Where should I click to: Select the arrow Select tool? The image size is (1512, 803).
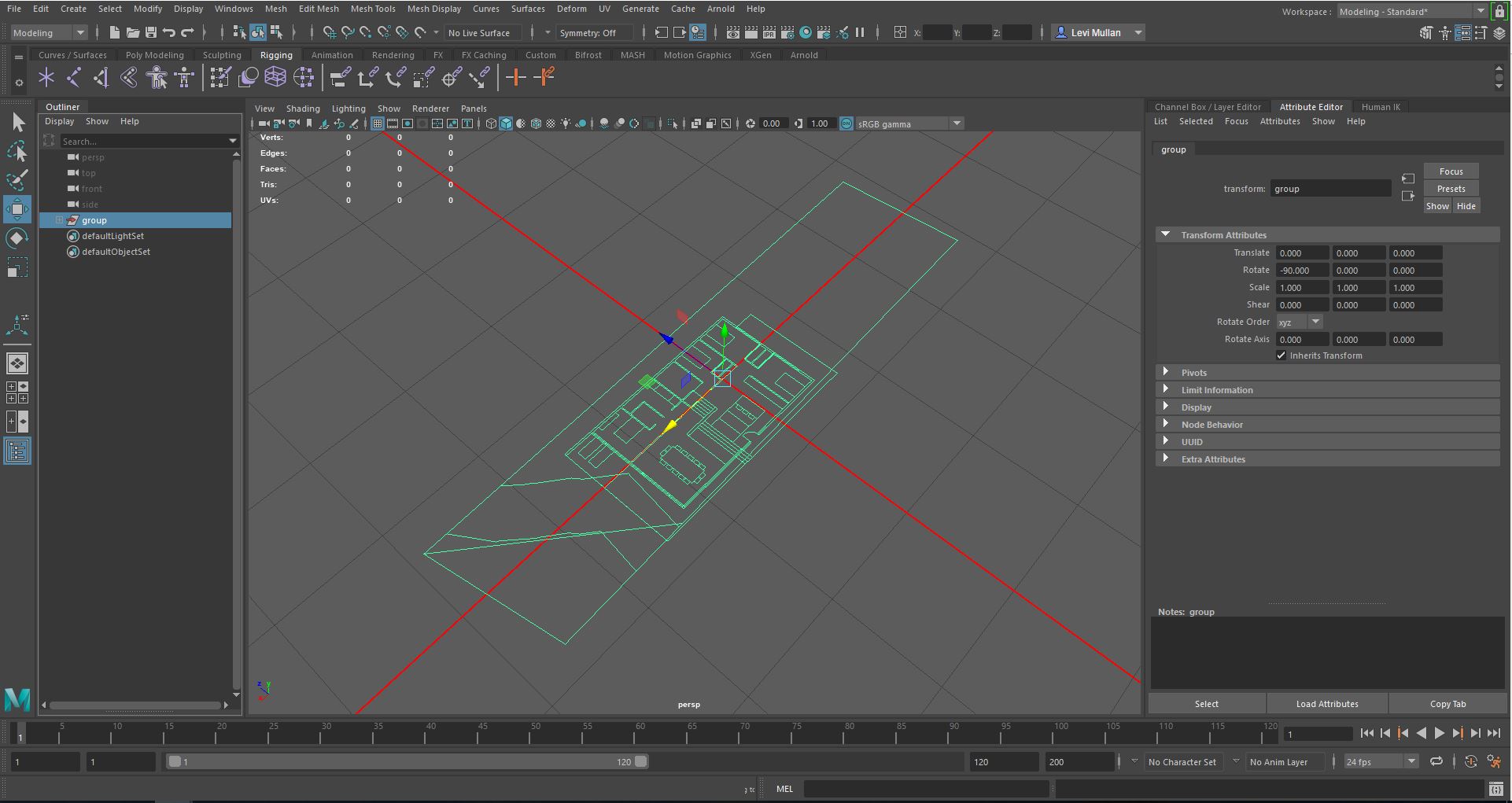point(17,122)
